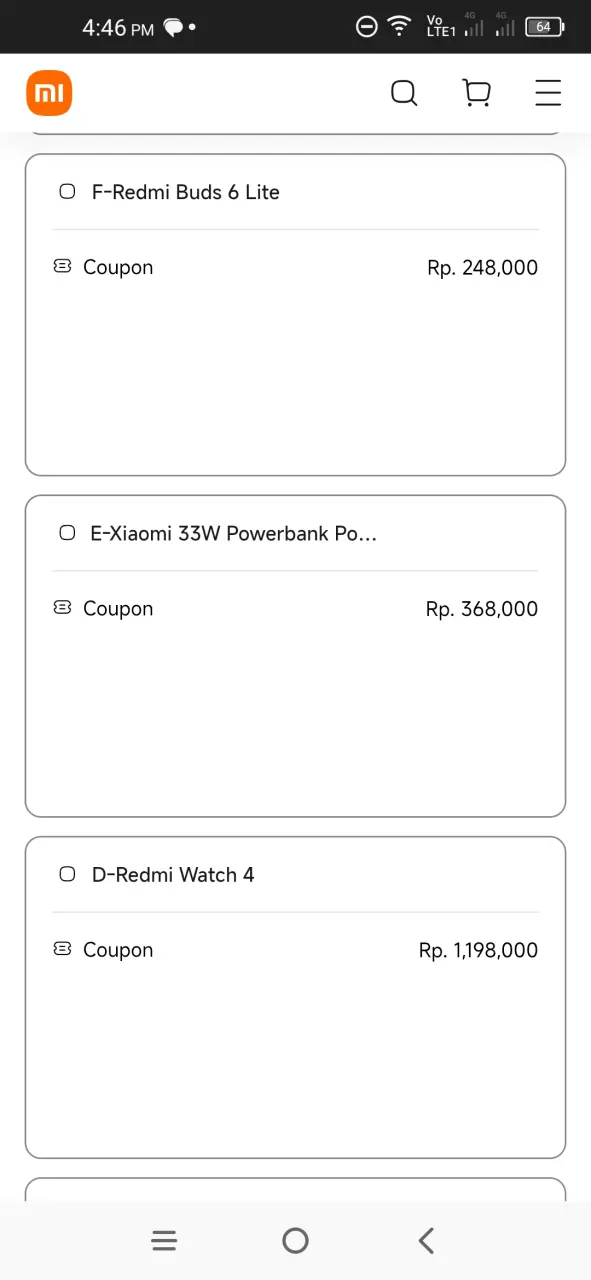The image size is (591, 1280).
Task: Open the shopping cart icon
Action: [477, 93]
